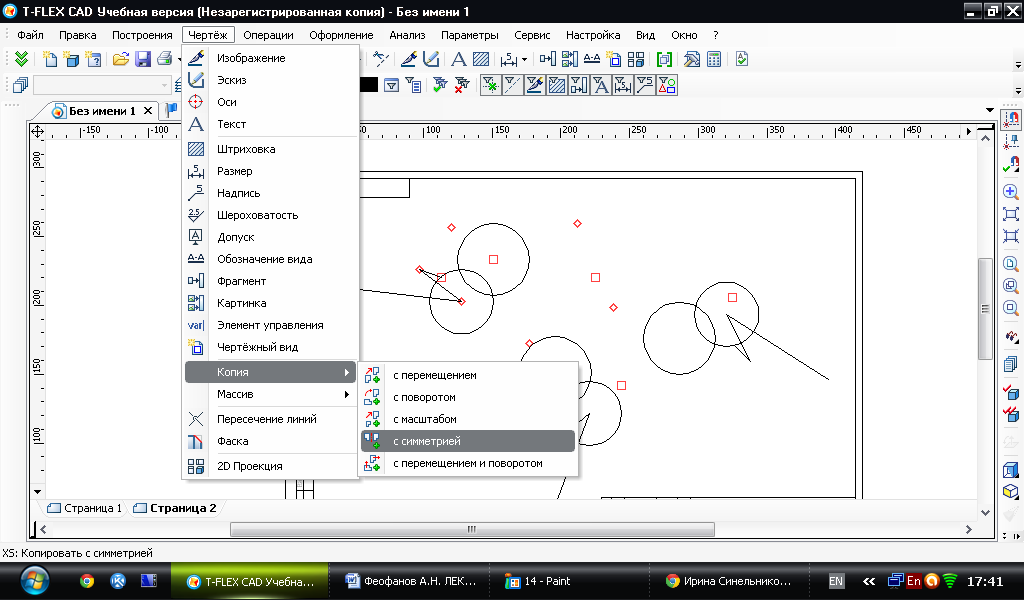Toggle hatch selection filter
This screenshot has width=1024, height=600.
pos(557,85)
